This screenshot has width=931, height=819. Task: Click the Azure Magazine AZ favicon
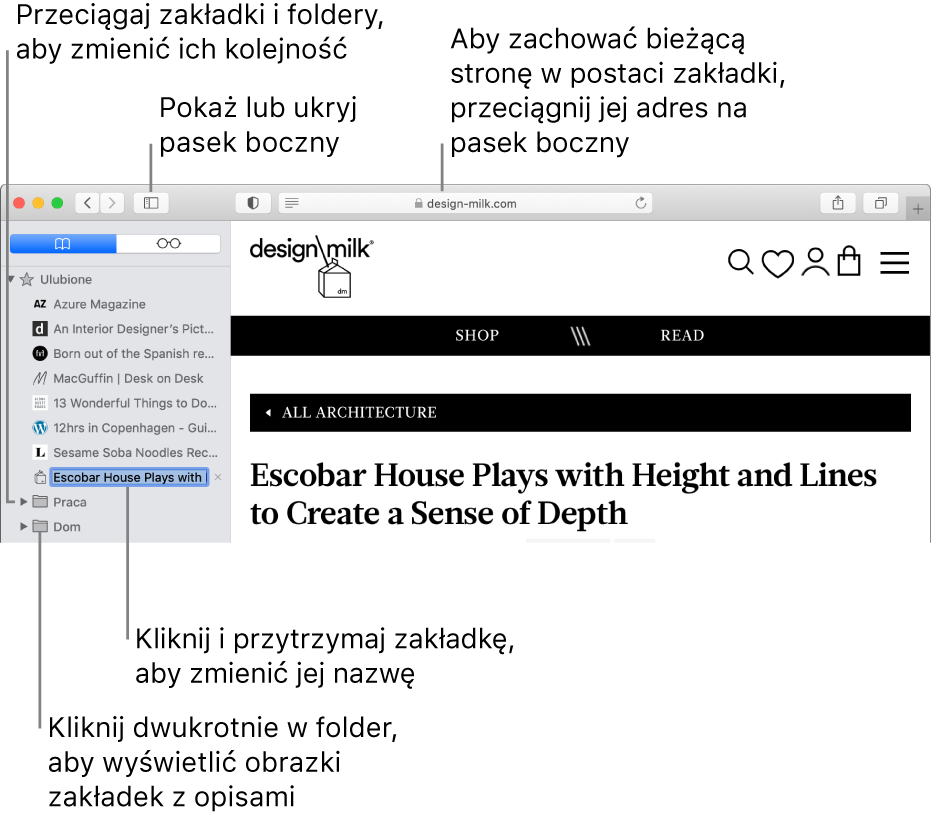click(40, 304)
